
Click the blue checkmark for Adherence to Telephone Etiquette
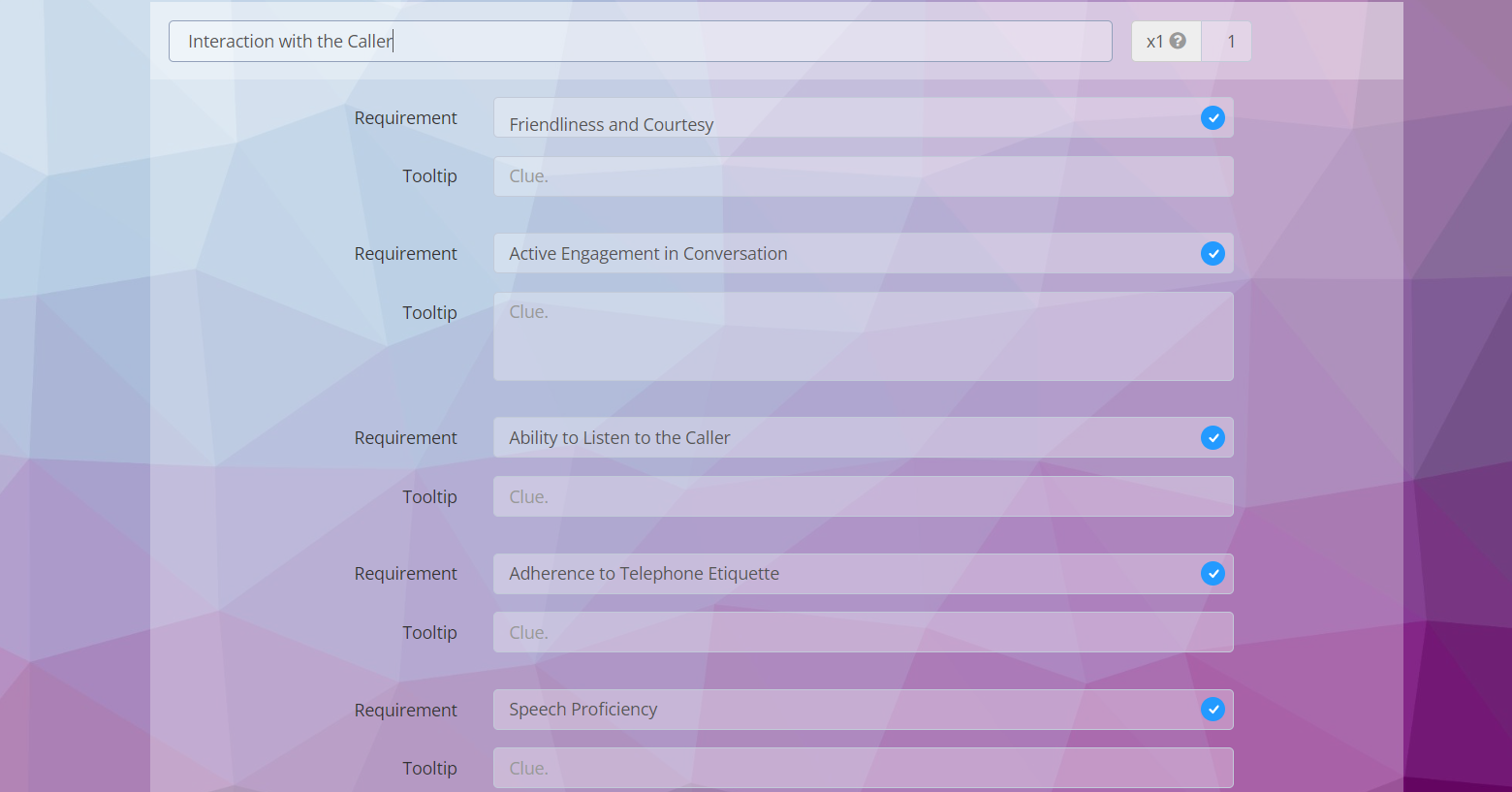click(1213, 574)
